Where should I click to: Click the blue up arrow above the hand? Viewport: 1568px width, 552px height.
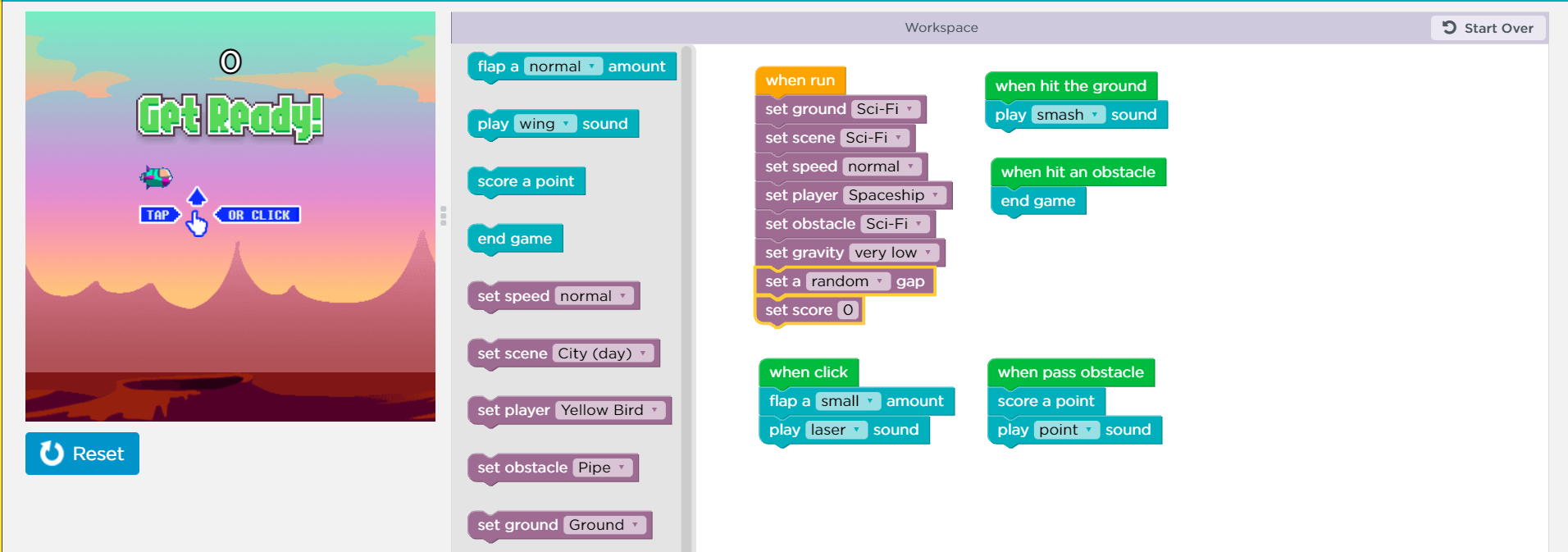click(x=197, y=196)
